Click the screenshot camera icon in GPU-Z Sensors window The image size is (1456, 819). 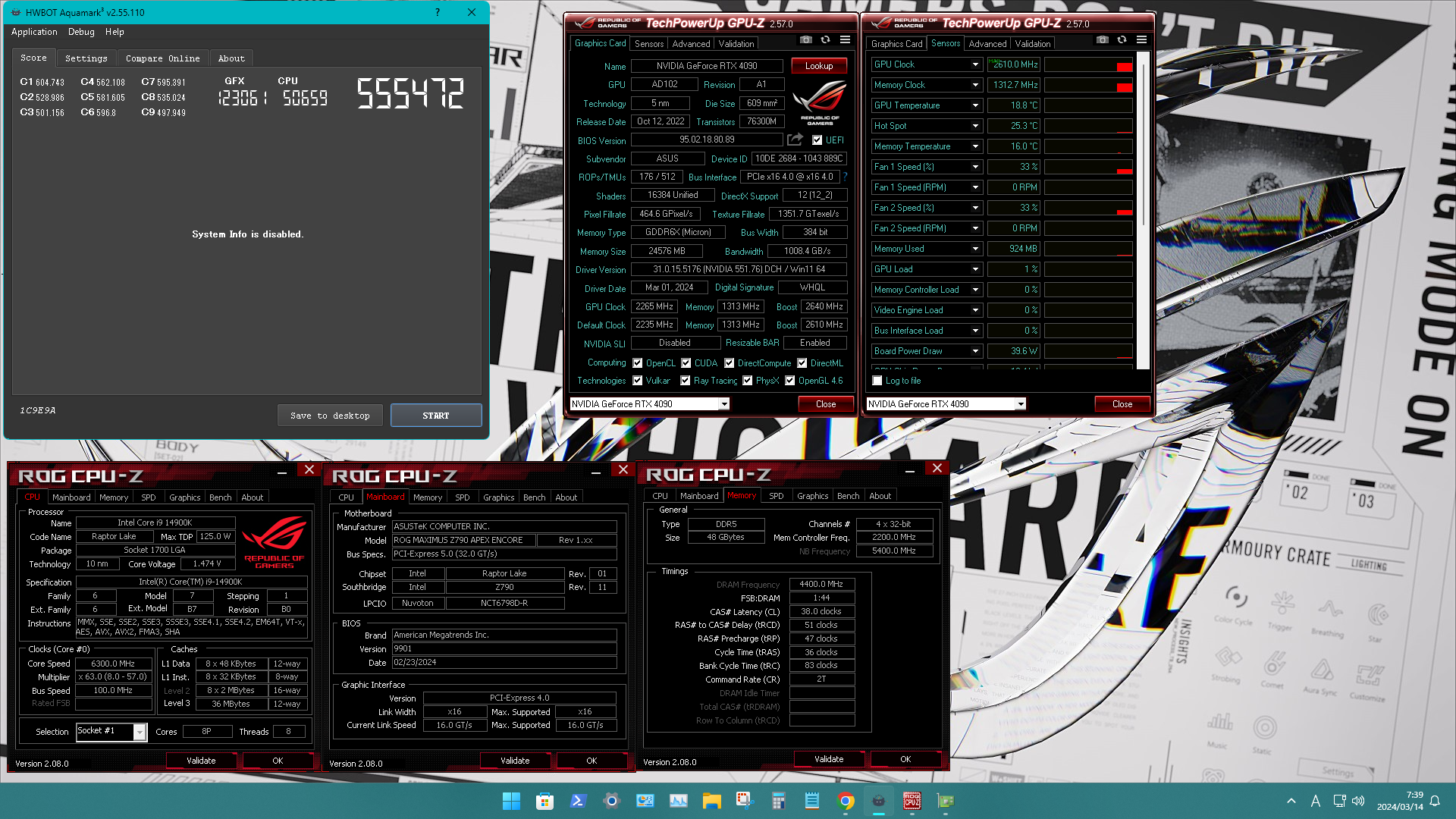pos(1103,40)
